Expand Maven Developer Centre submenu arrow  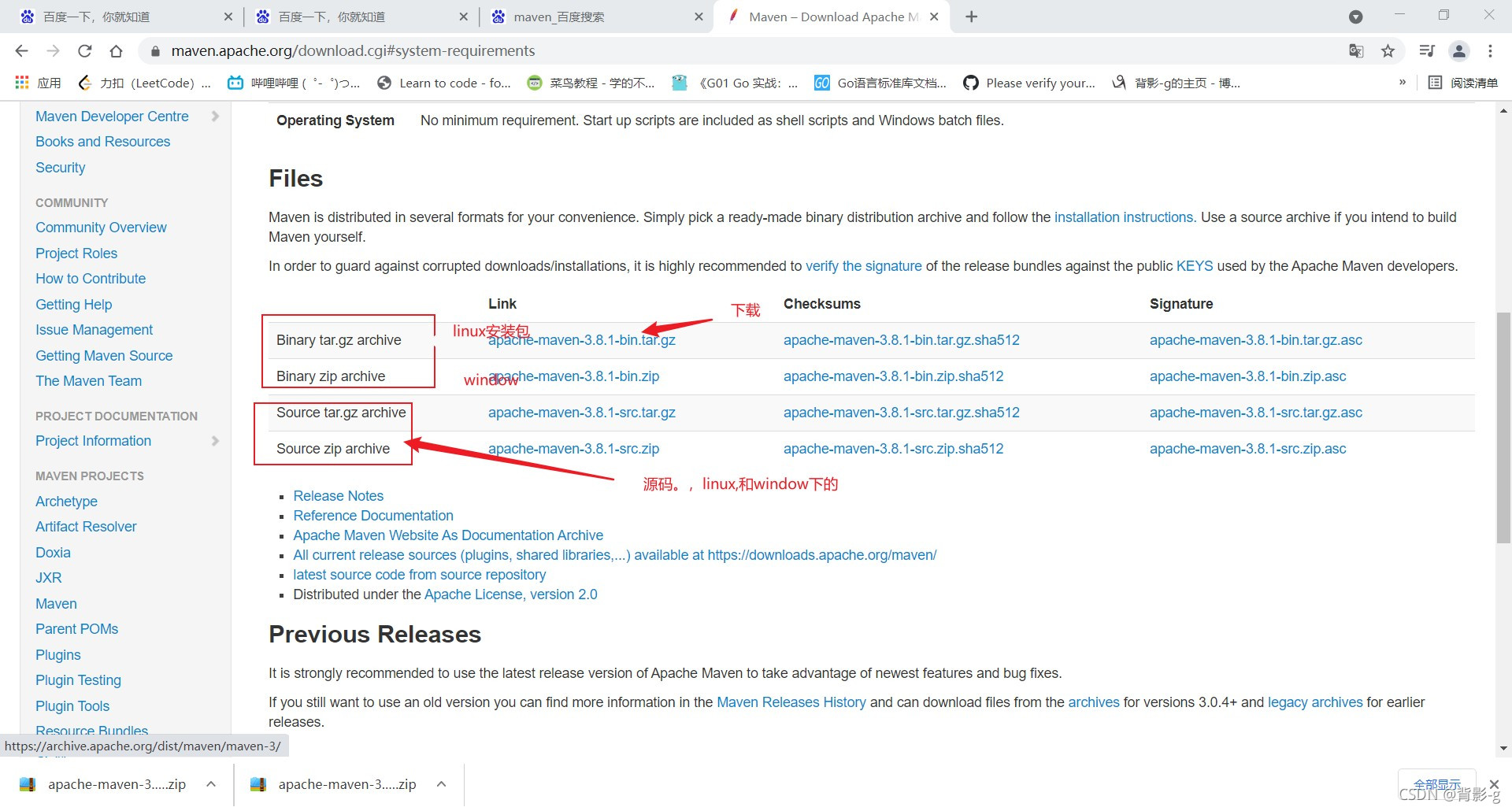pos(215,117)
